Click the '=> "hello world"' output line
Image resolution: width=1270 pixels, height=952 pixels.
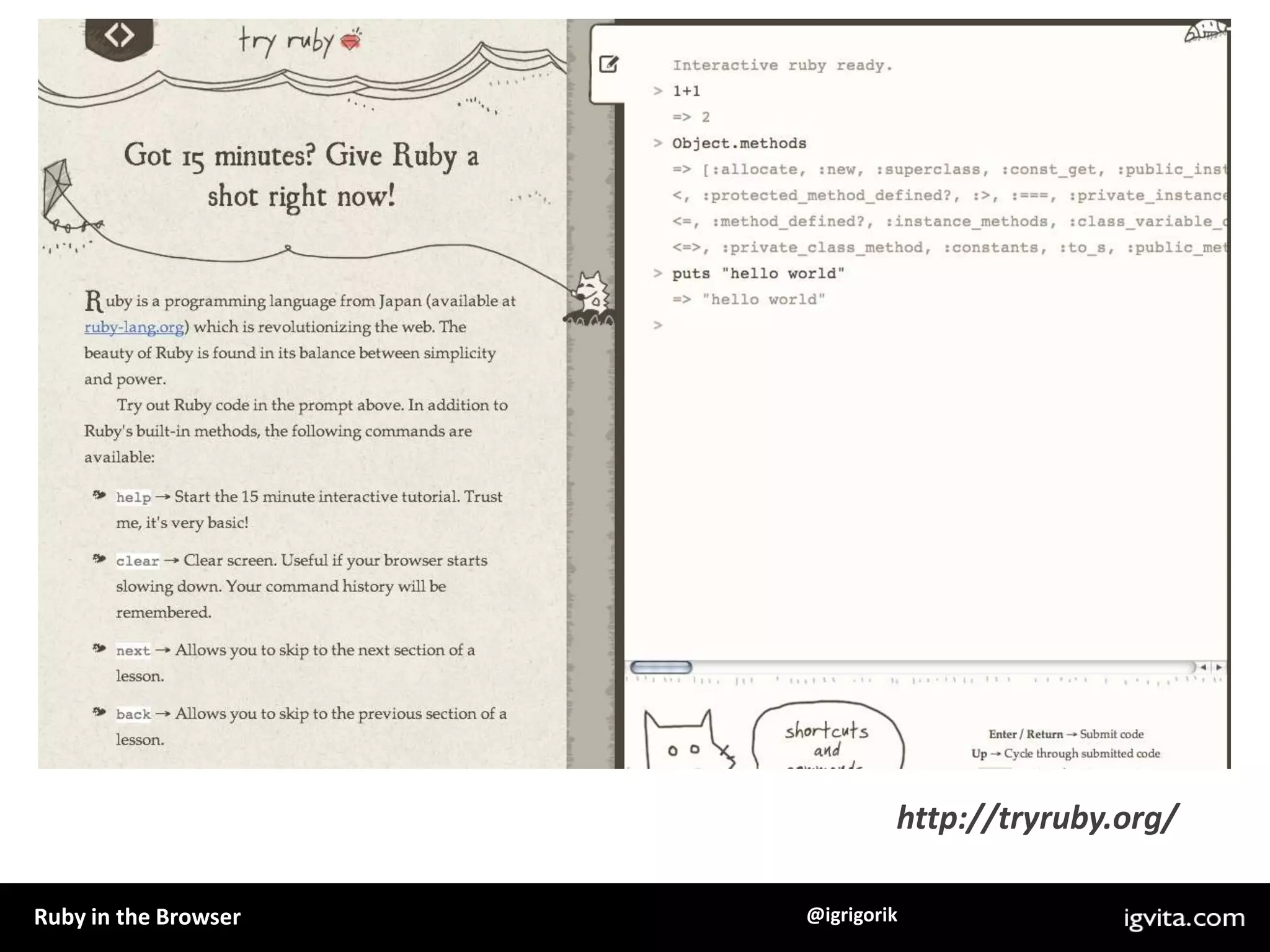pyautogui.click(x=749, y=300)
